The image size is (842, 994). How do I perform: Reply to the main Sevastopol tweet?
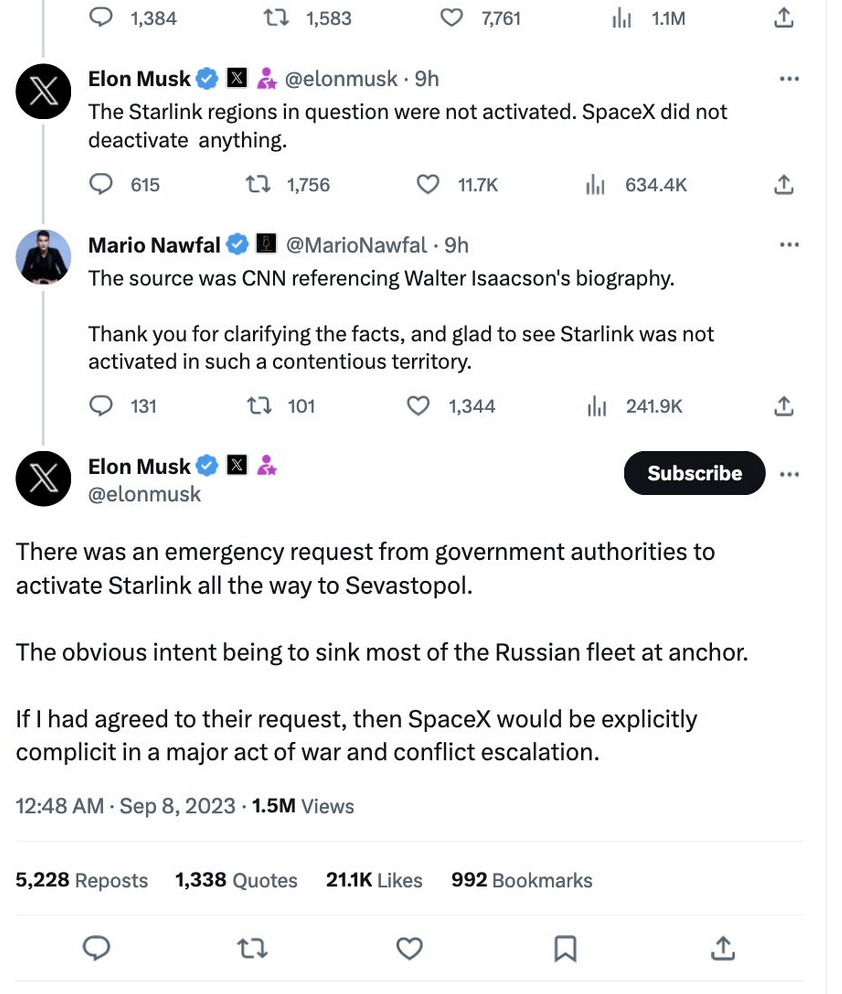(97, 947)
